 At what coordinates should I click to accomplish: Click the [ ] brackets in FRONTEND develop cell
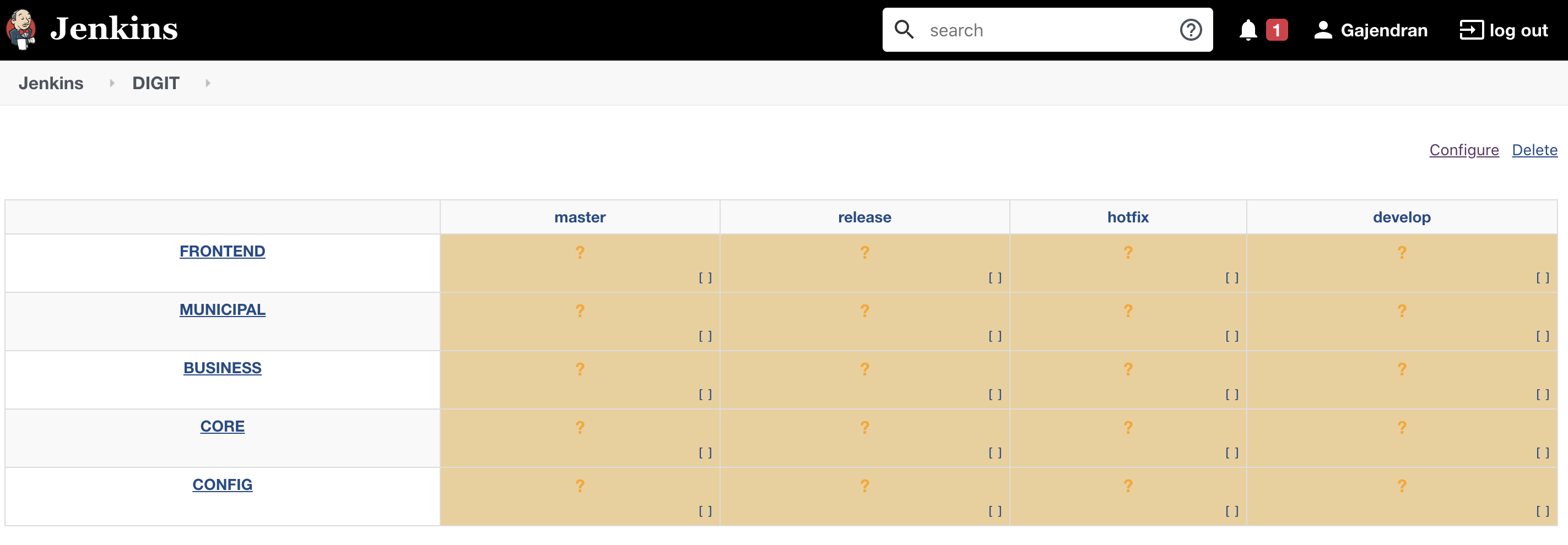click(x=1543, y=278)
